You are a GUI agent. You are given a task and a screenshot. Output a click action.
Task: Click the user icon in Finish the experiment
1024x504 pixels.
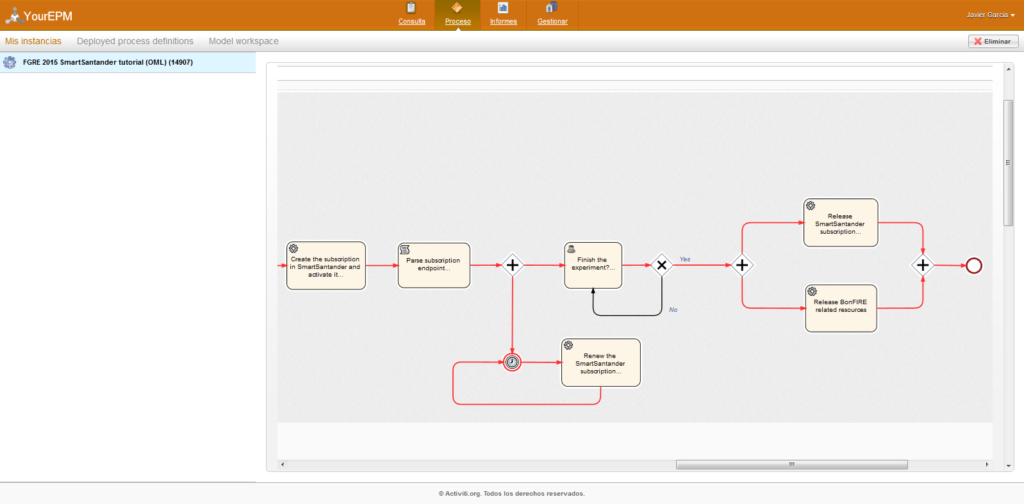pos(571,249)
